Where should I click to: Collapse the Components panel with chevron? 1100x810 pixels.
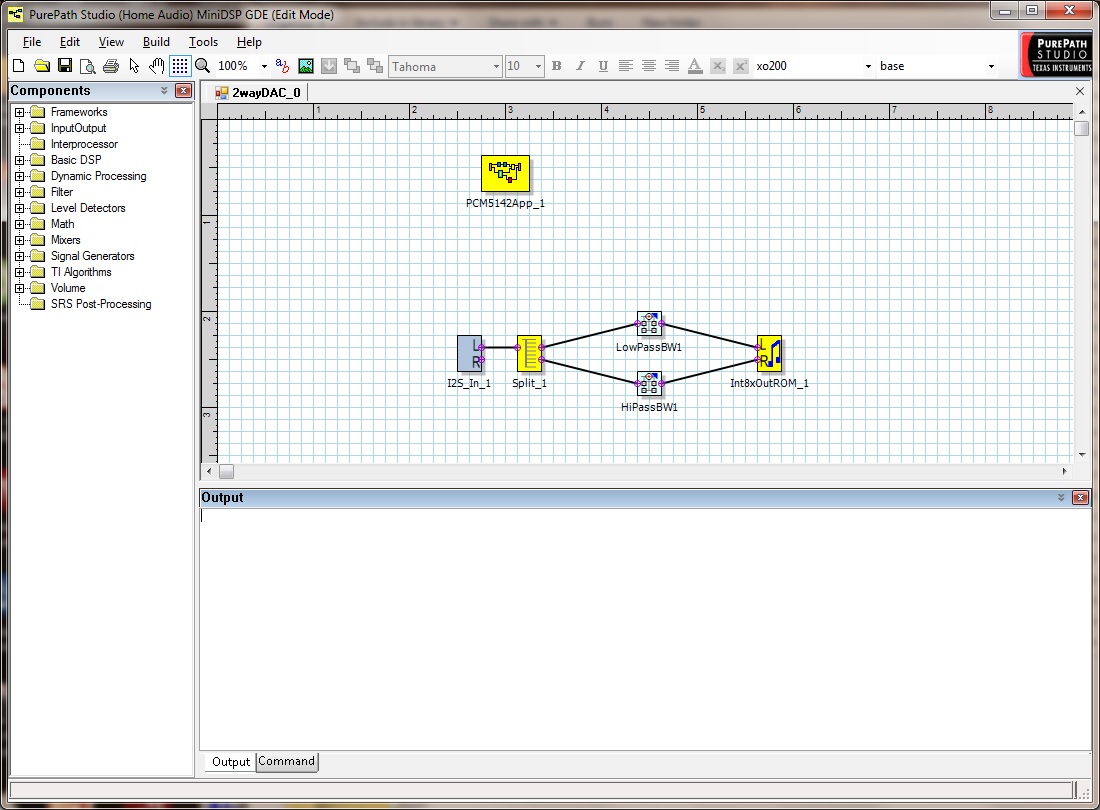[x=164, y=90]
